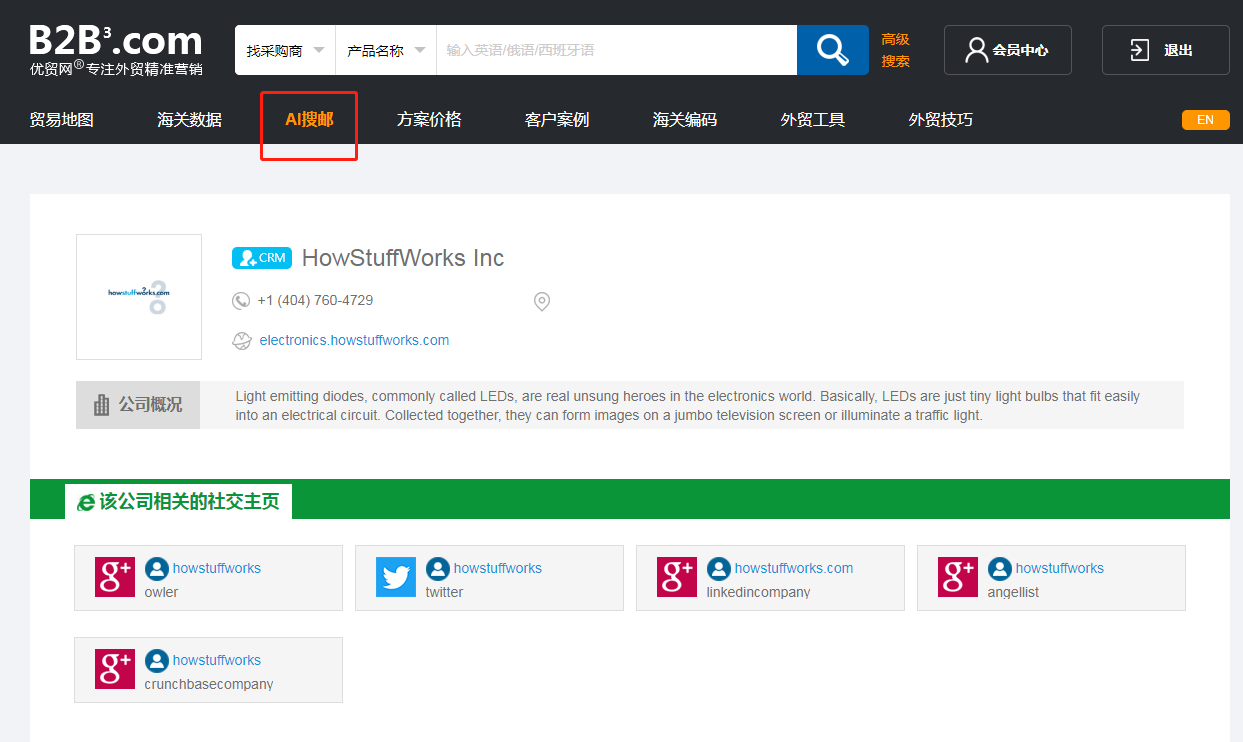The image size is (1243, 742).
Task: Click the Google+ icon on the linkedincompany card
Action: tap(677, 578)
